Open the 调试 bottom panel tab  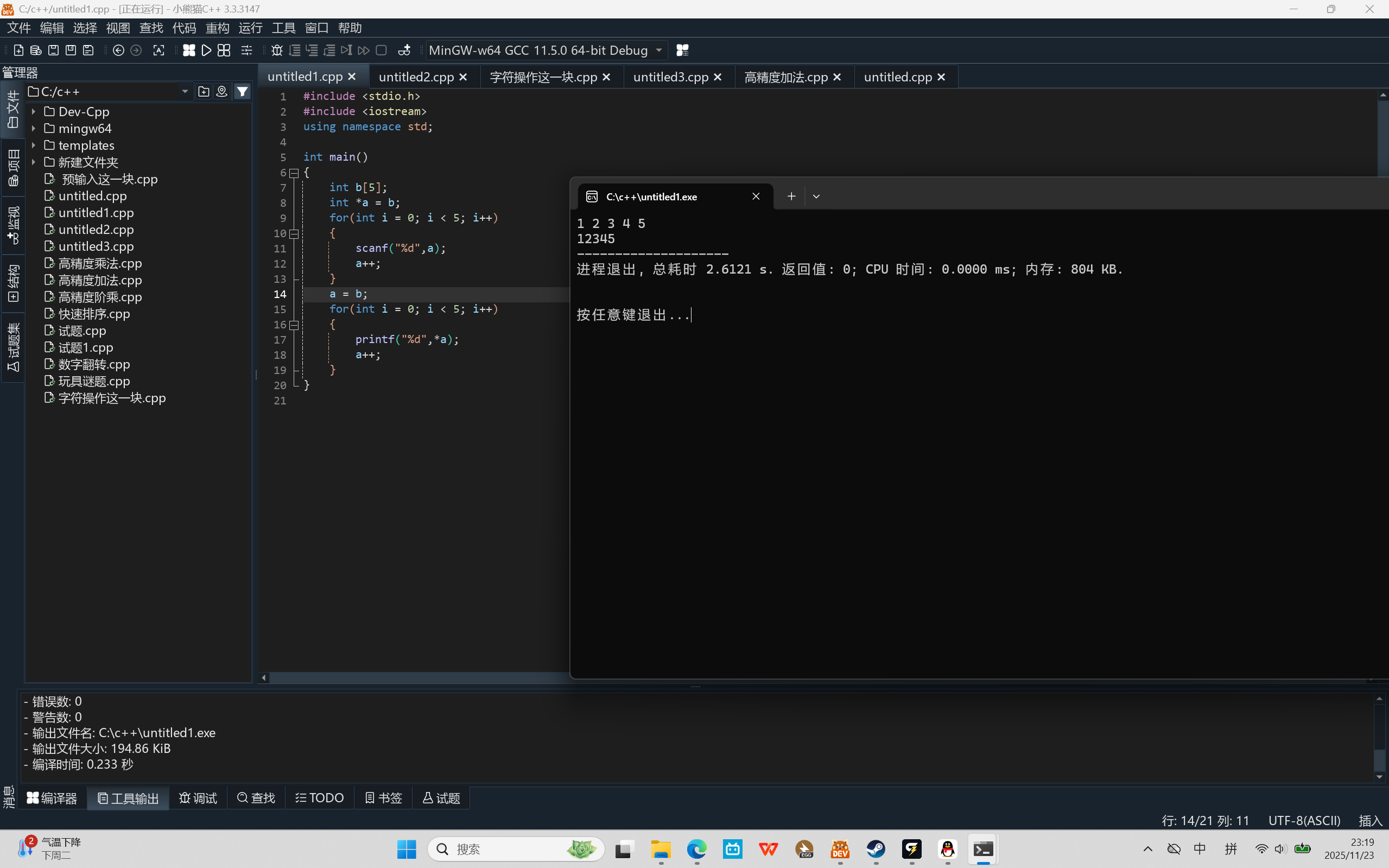[x=198, y=798]
